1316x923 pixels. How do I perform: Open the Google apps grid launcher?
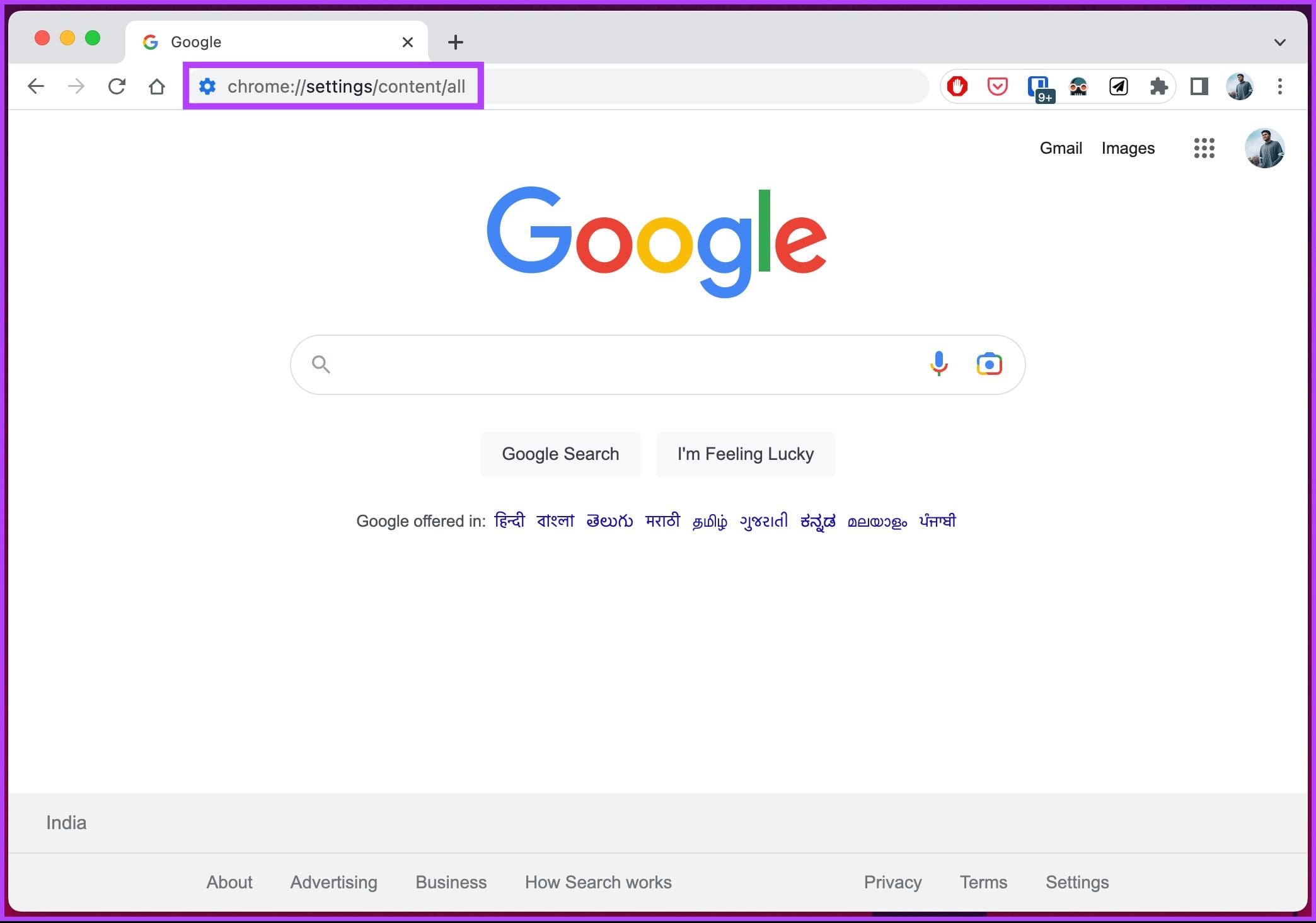pyautogui.click(x=1204, y=148)
